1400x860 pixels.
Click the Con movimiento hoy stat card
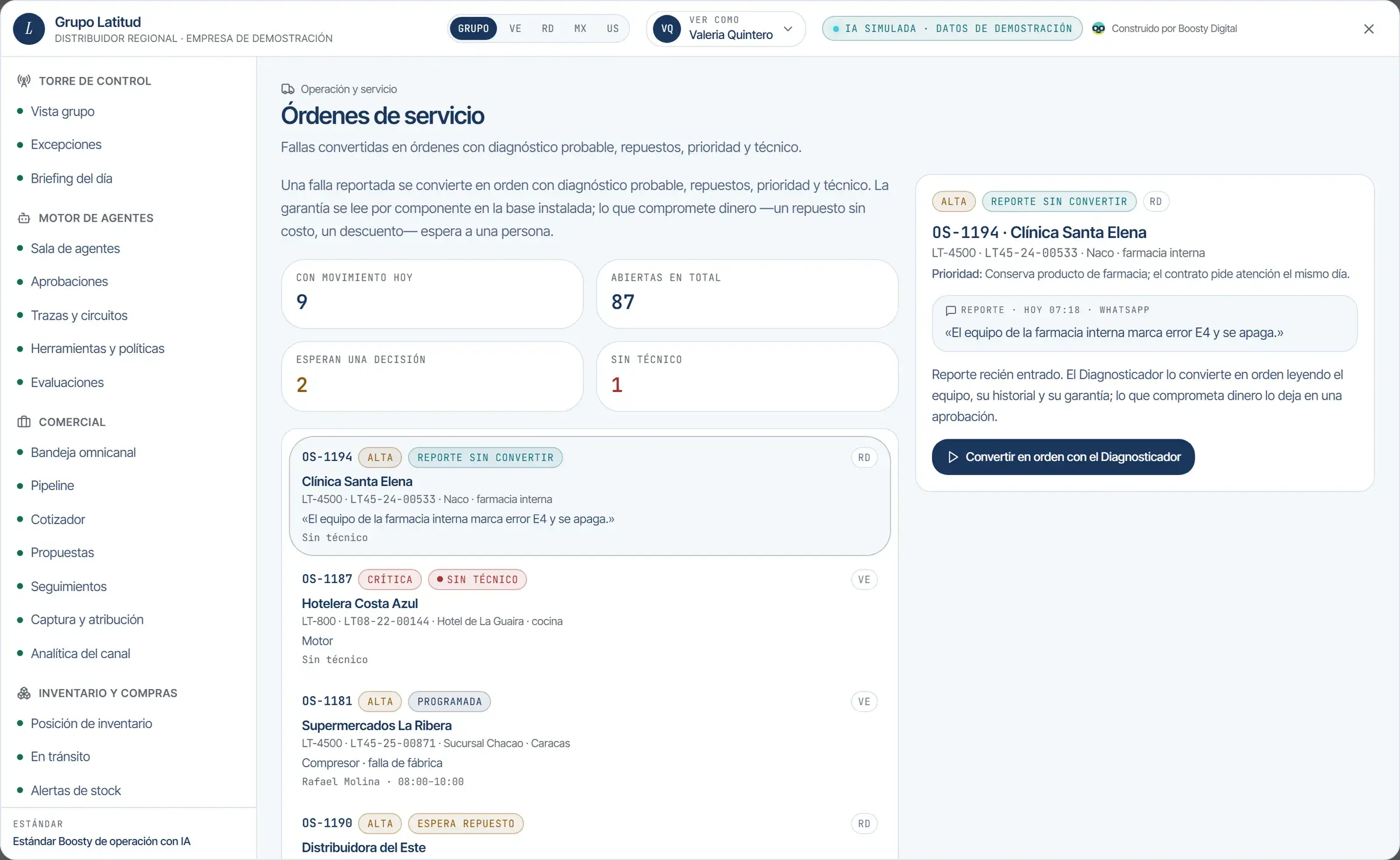[x=432, y=294]
